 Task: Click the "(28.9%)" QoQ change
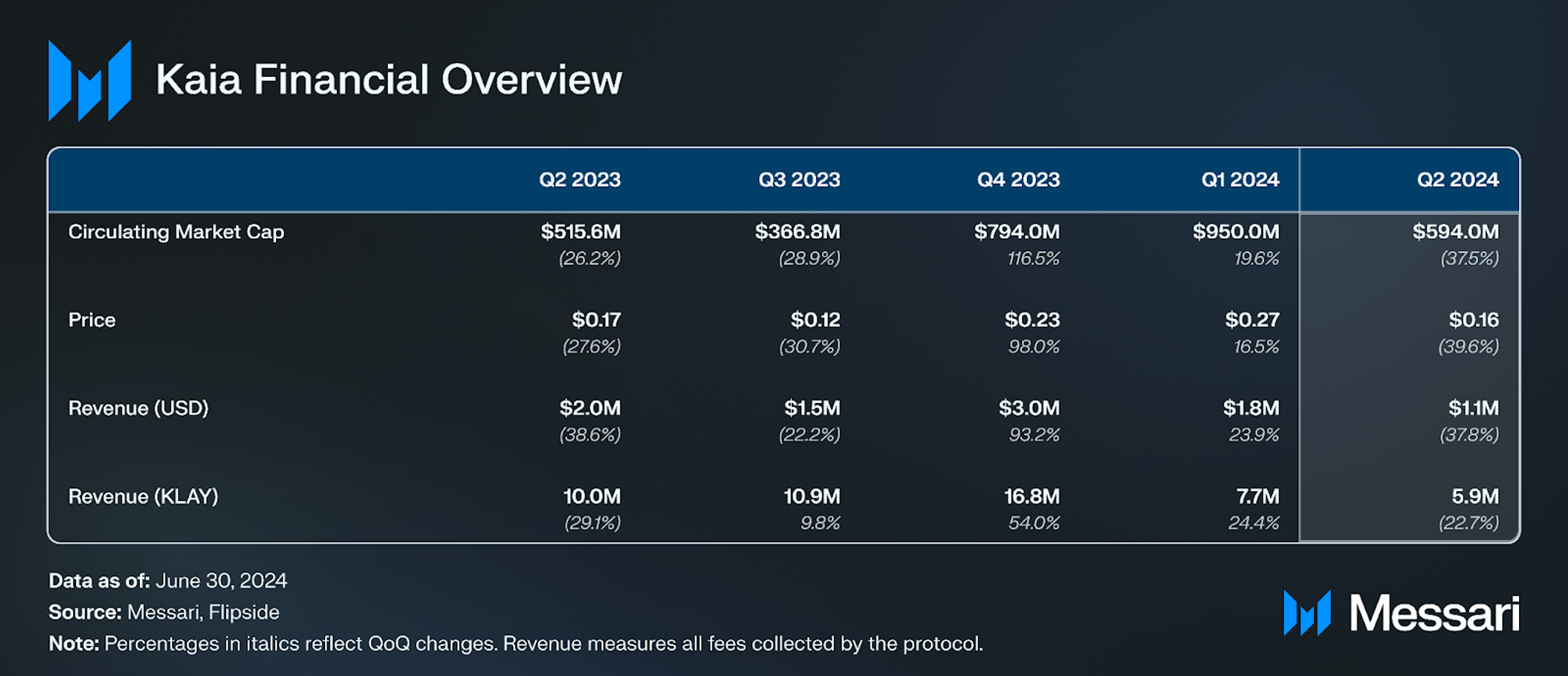coord(809,258)
